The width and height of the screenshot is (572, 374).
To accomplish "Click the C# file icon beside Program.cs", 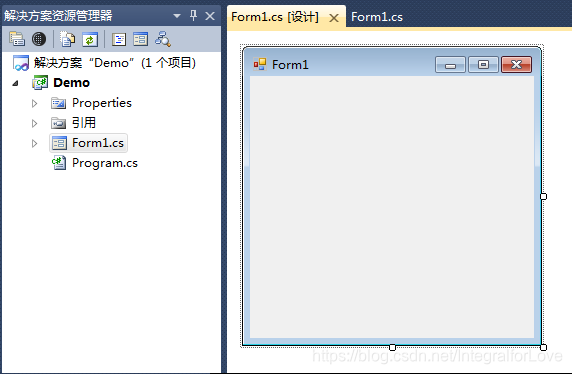I will click(59, 163).
